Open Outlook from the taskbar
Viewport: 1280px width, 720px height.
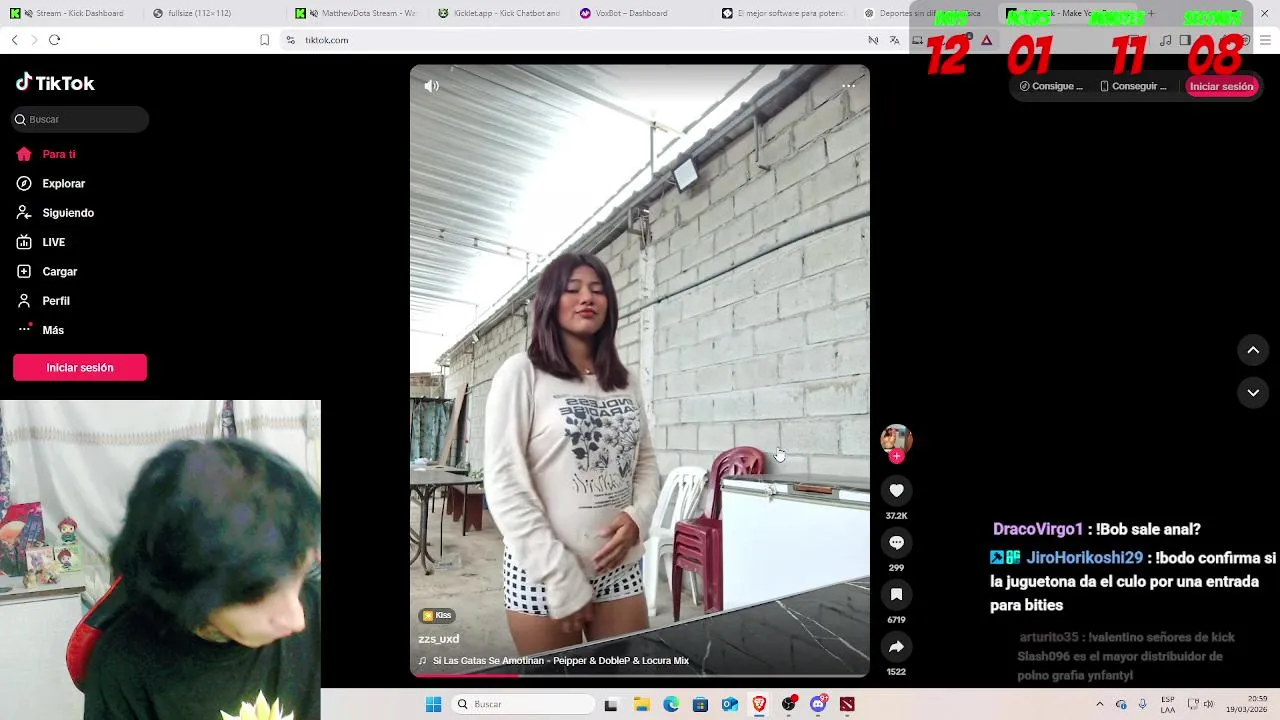click(730, 704)
